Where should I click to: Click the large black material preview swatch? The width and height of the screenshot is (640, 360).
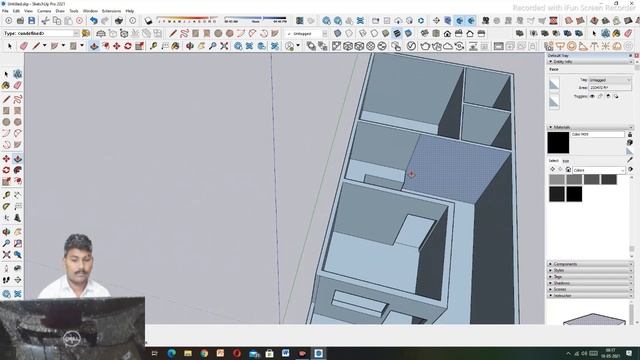coord(558,142)
